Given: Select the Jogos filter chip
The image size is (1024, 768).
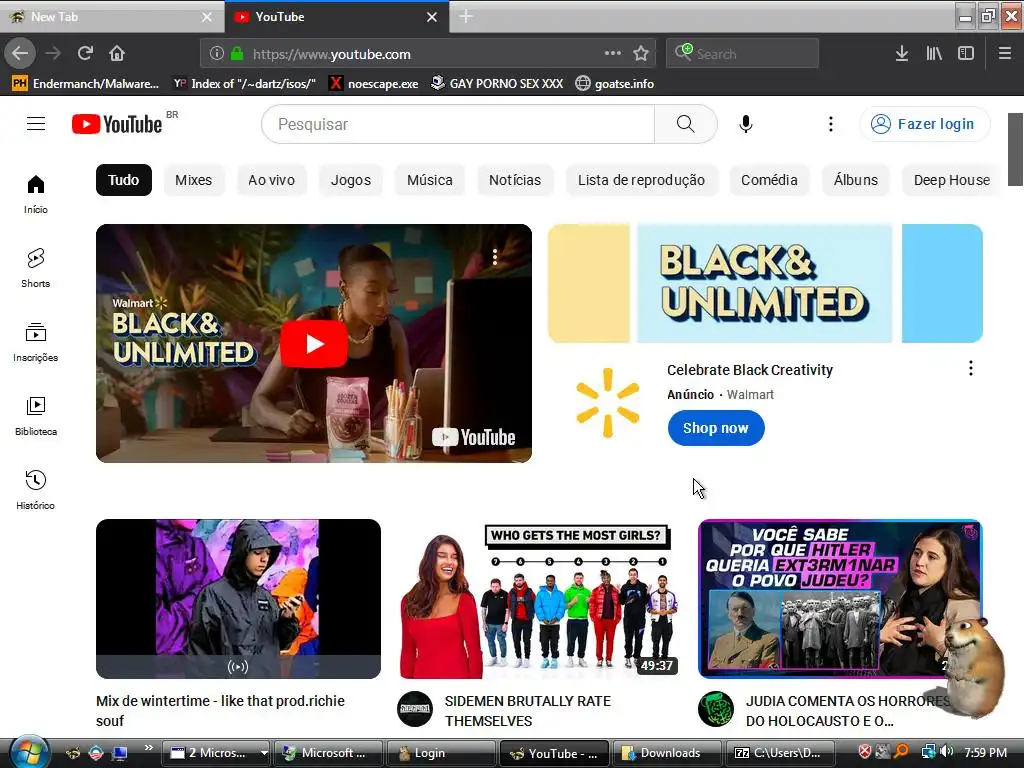Looking at the screenshot, I should [x=351, y=180].
